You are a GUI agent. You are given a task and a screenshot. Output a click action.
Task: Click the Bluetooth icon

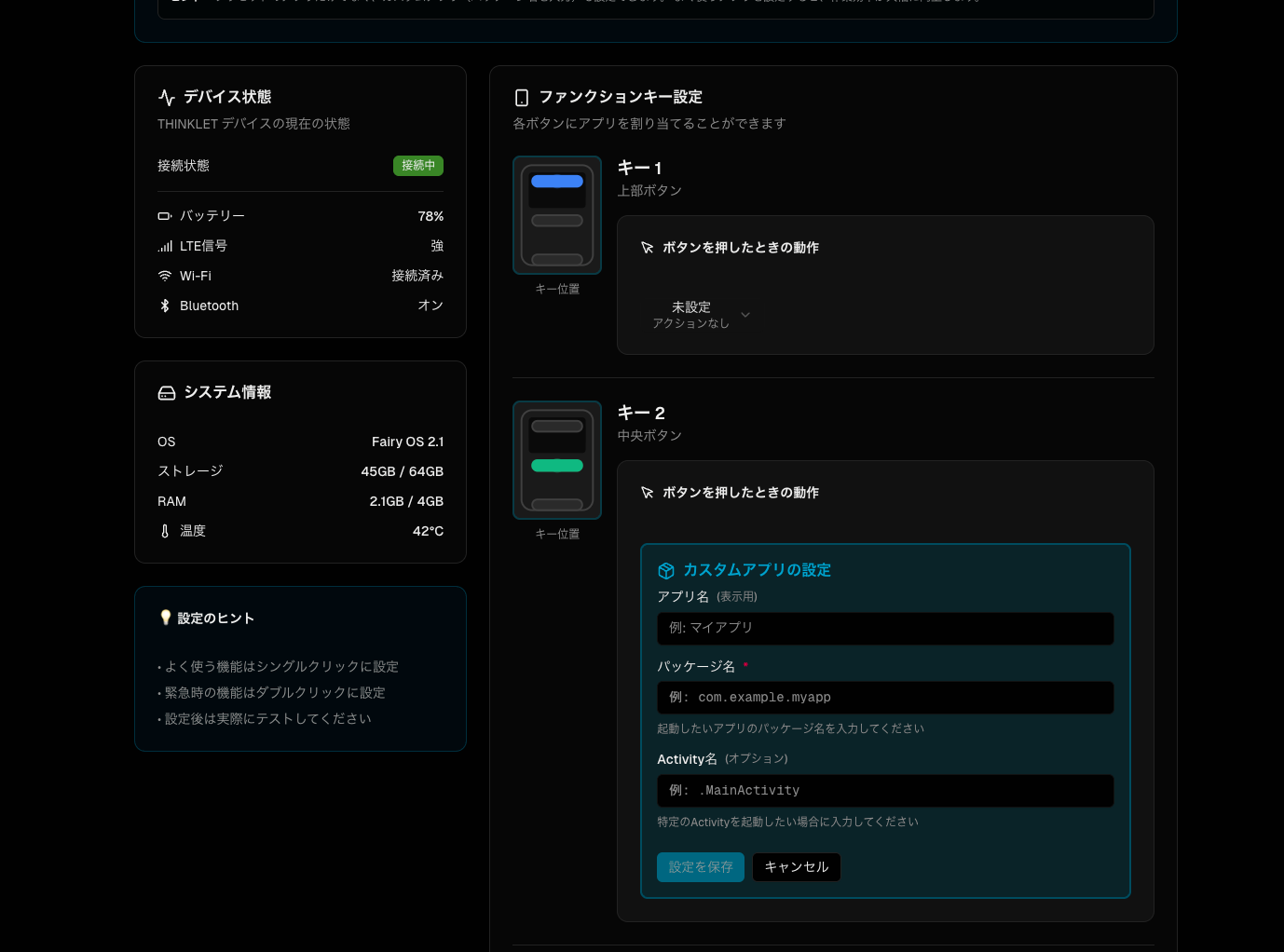point(165,306)
